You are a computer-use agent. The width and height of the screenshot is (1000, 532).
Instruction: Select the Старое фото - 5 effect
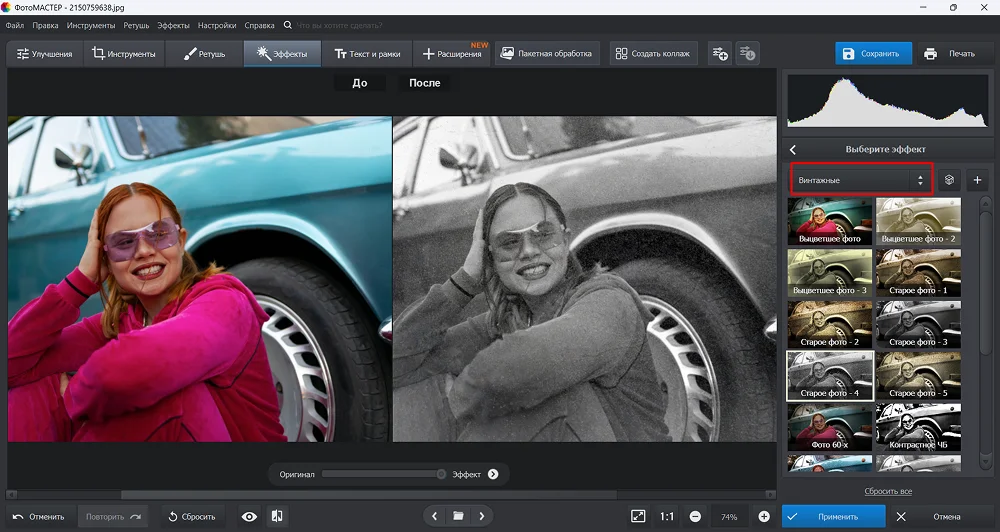click(x=918, y=376)
